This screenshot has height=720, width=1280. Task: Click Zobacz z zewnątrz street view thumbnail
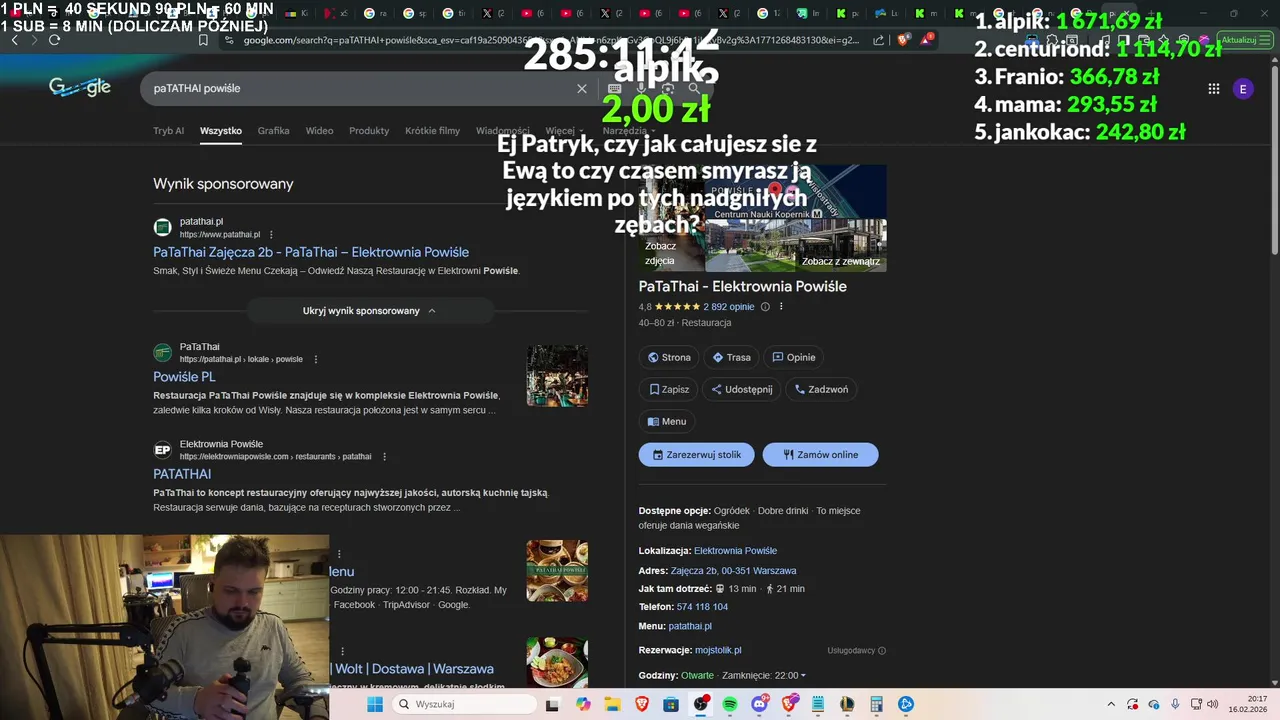[x=796, y=245]
